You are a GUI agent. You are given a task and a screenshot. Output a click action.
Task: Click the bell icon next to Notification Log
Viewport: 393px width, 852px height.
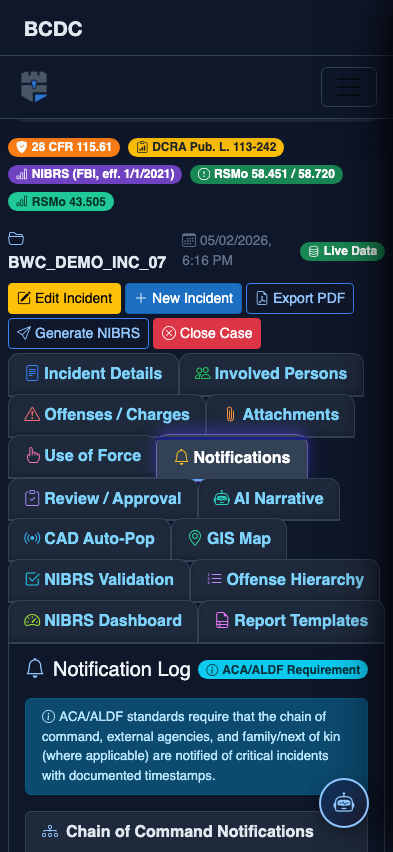(x=35, y=668)
